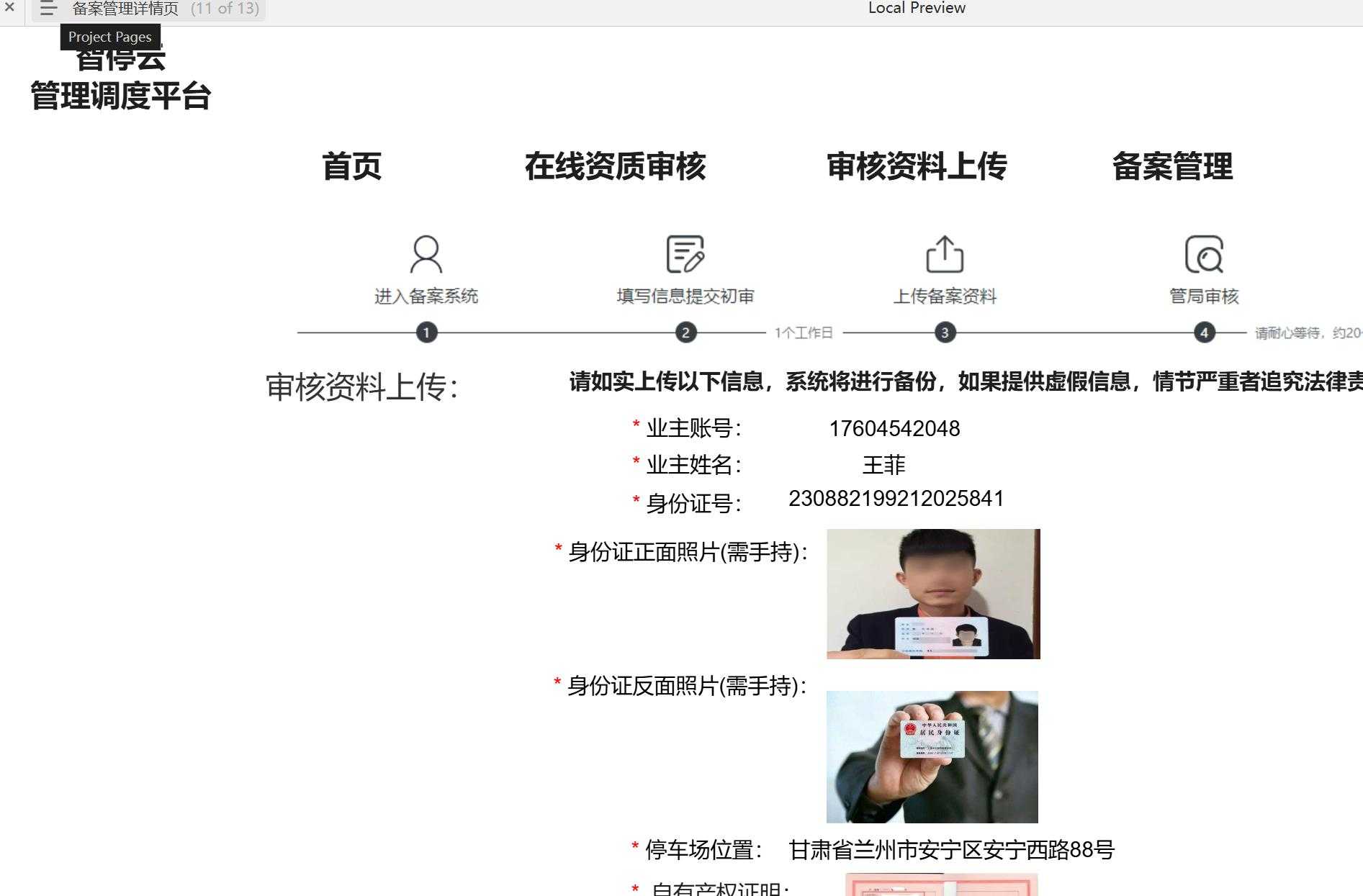Click the owner account value 17604542048
The image size is (1363, 896).
(x=894, y=429)
